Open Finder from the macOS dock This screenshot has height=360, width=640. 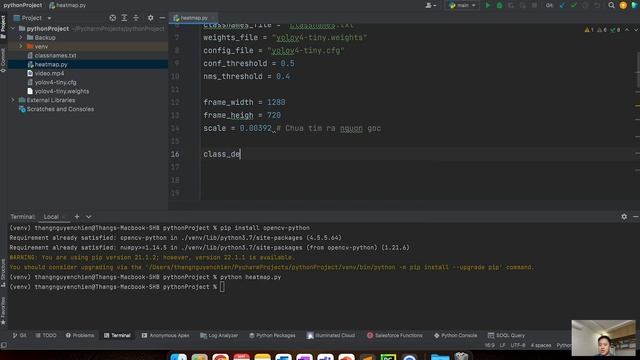click(x=178, y=357)
